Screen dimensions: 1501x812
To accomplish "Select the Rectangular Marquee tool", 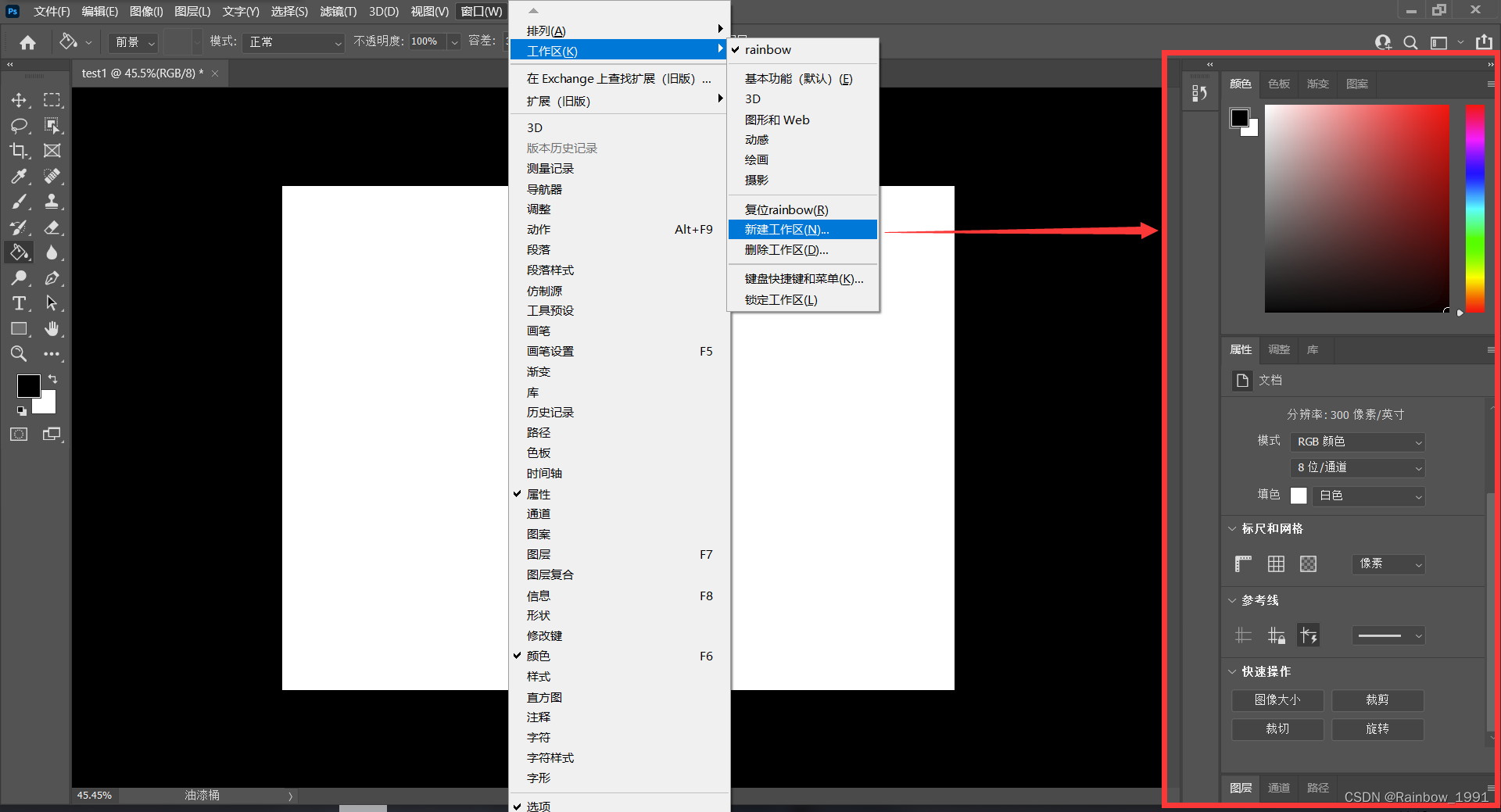I will click(x=52, y=100).
